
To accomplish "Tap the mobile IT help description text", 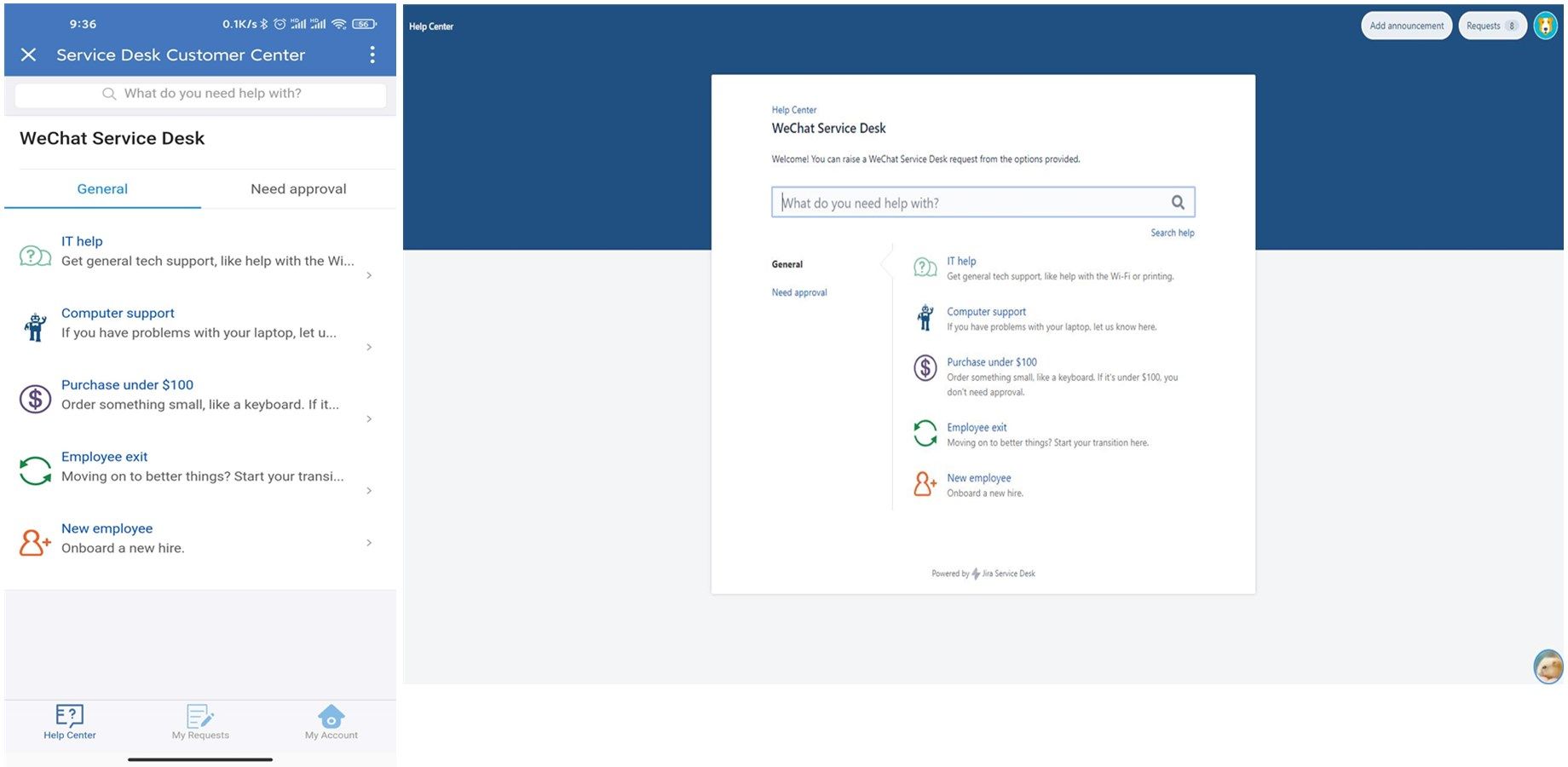I will pos(207,261).
